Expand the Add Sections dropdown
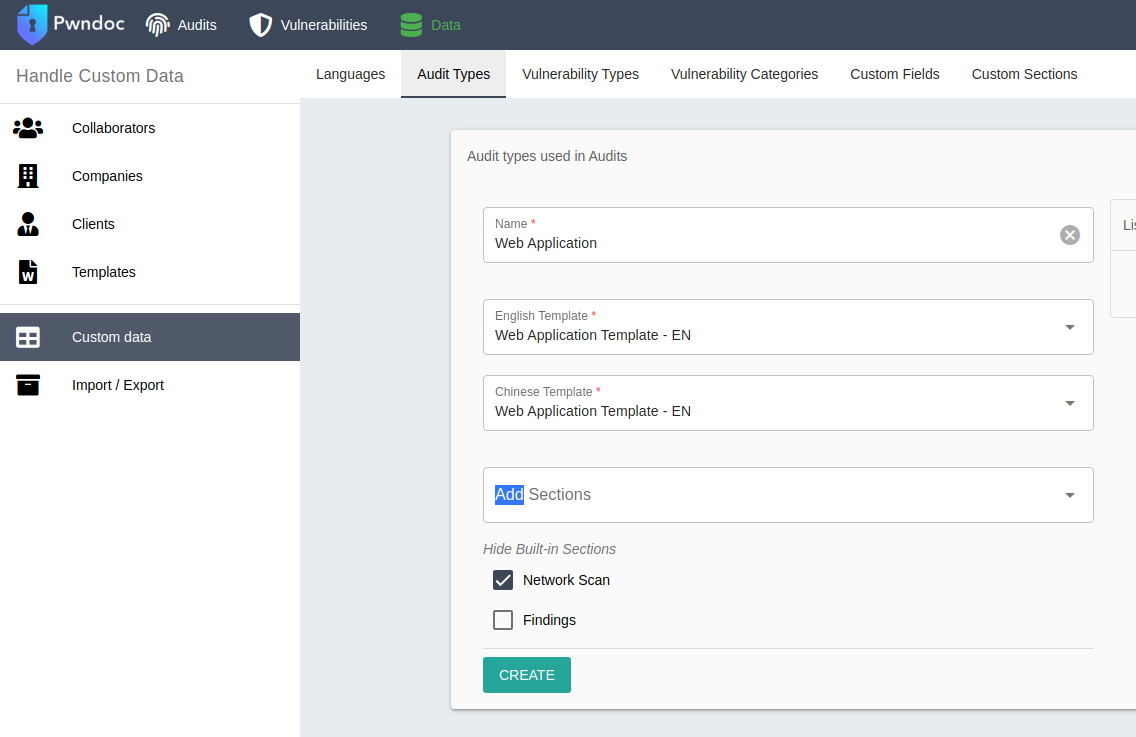The height and width of the screenshot is (737, 1136). point(1069,495)
